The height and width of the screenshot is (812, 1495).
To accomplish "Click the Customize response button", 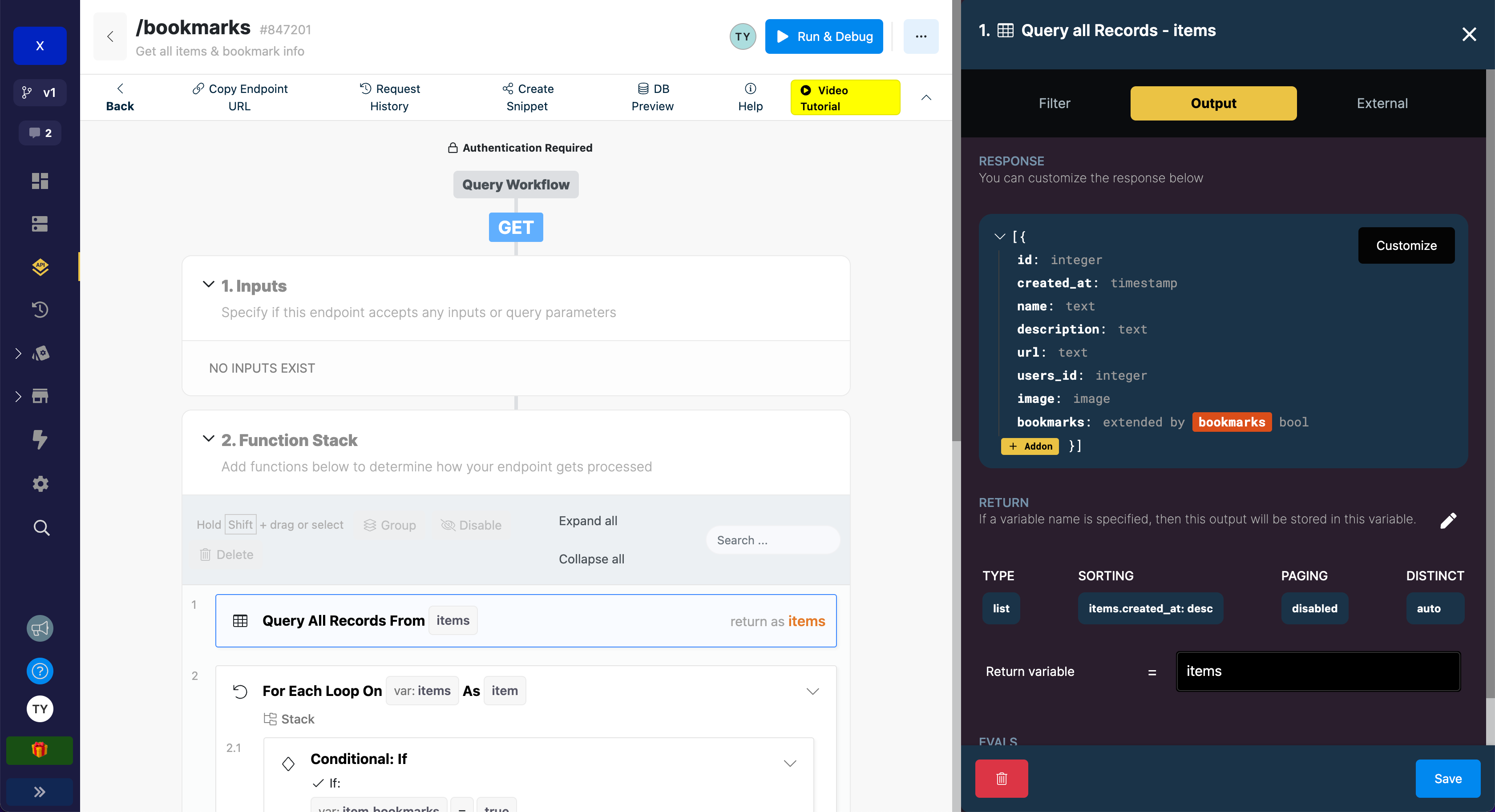I will point(1406,245).
